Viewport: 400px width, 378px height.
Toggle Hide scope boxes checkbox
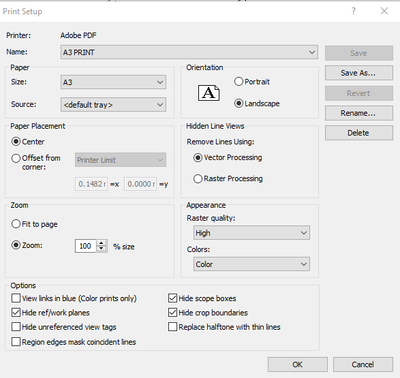[x=172, y=298]
